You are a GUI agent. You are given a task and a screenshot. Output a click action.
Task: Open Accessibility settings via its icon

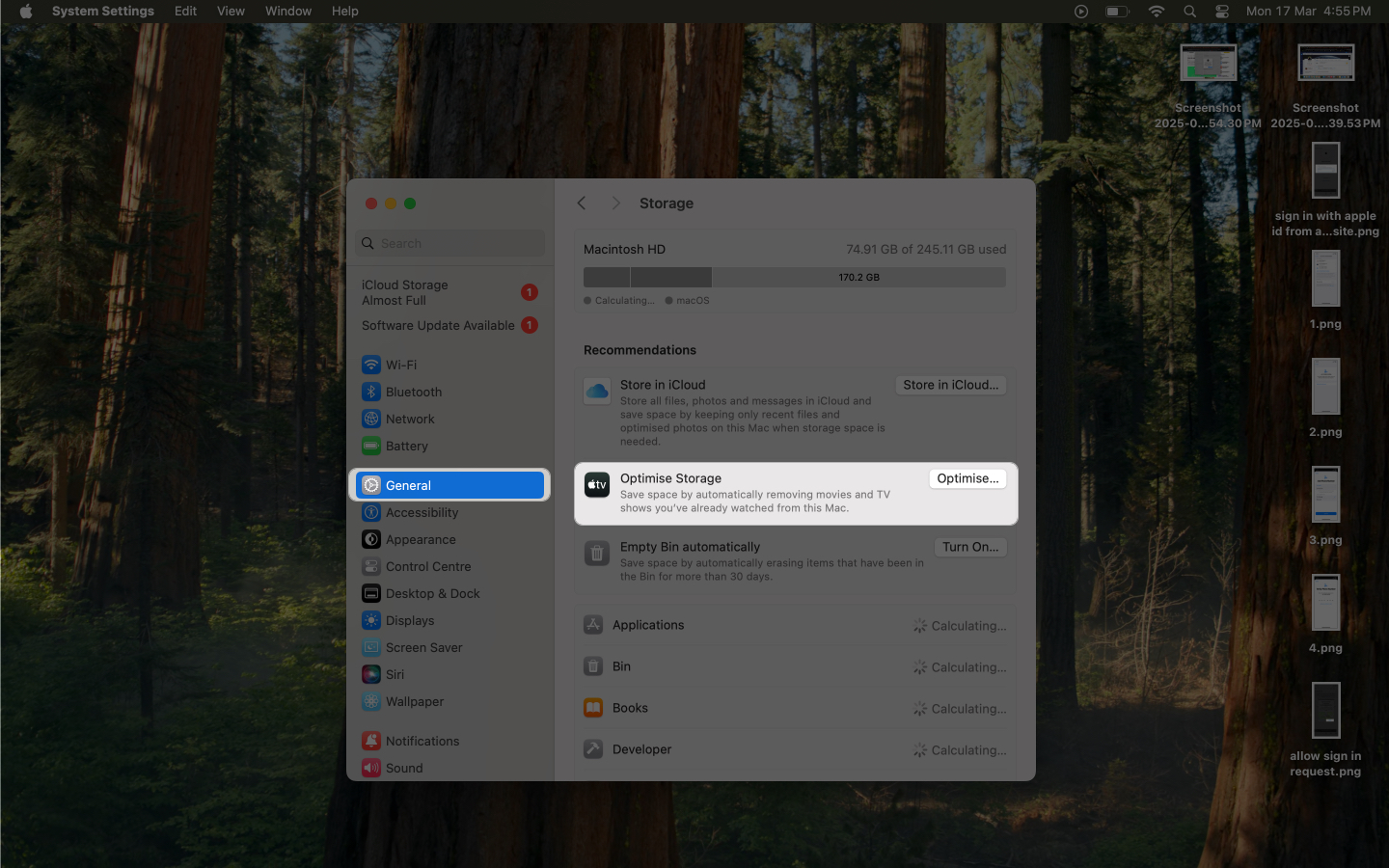pos(371,512)
